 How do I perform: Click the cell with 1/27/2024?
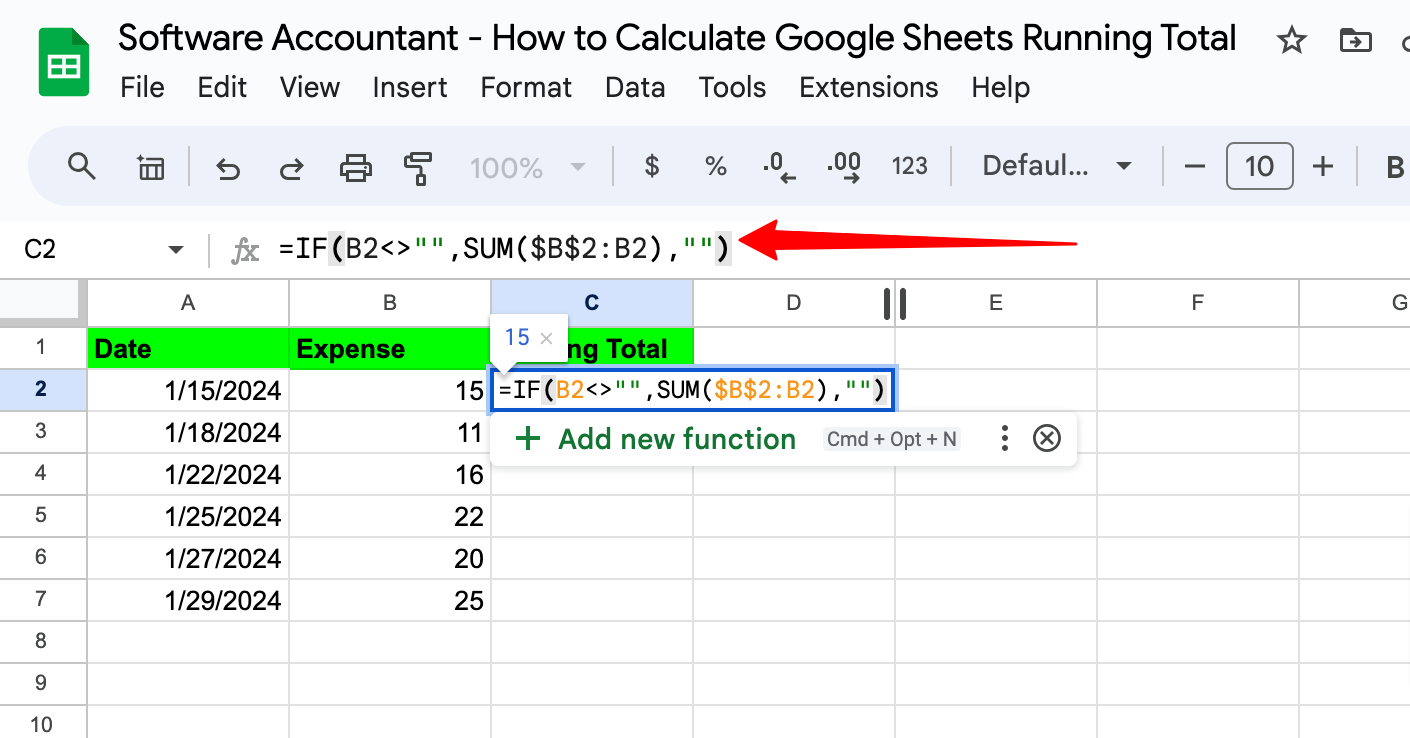188,558
